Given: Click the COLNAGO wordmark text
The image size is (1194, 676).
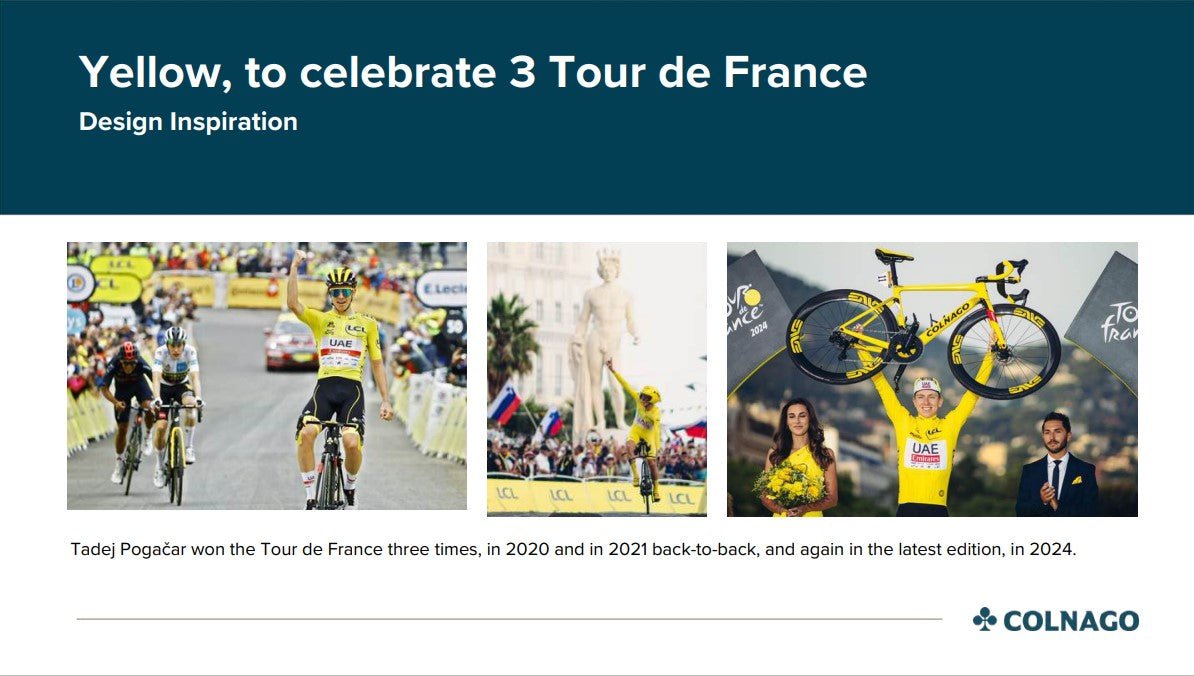Looking at the screenshot, I should pos(1070,621).
